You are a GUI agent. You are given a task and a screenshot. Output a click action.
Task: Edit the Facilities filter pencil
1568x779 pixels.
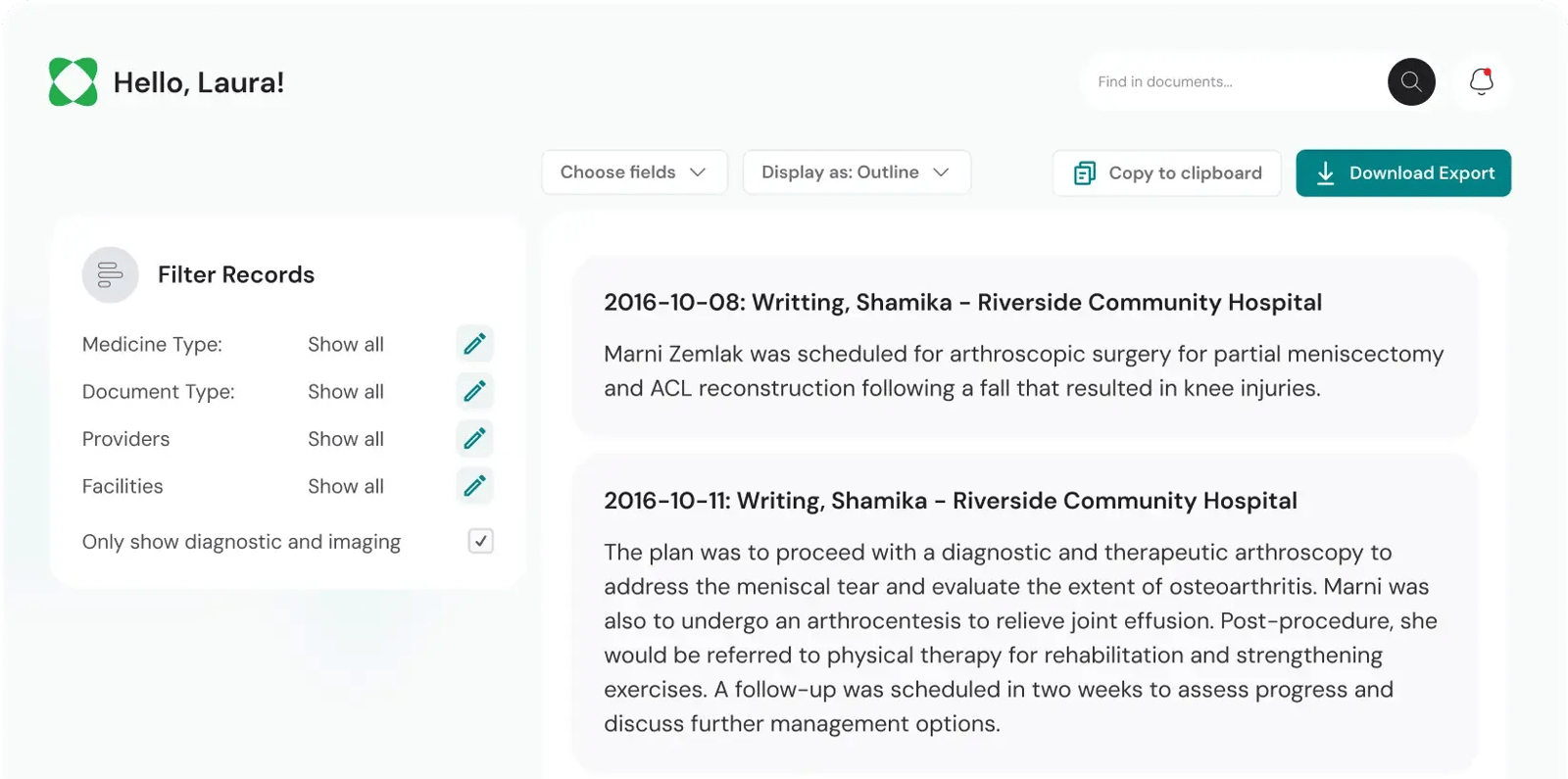[474, 485]
